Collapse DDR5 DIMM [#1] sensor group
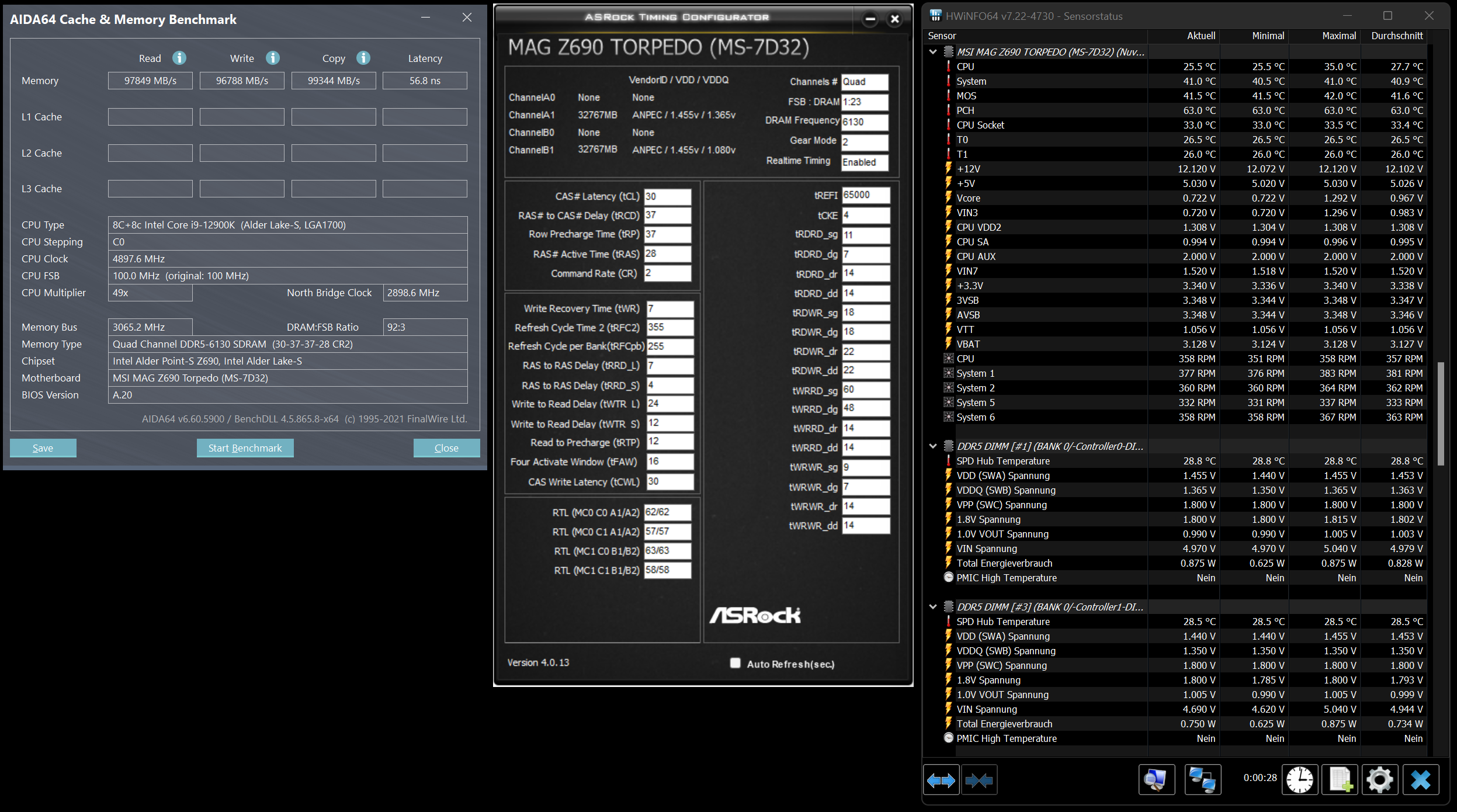Screen dimensions: 1457x812 point(933,446)
